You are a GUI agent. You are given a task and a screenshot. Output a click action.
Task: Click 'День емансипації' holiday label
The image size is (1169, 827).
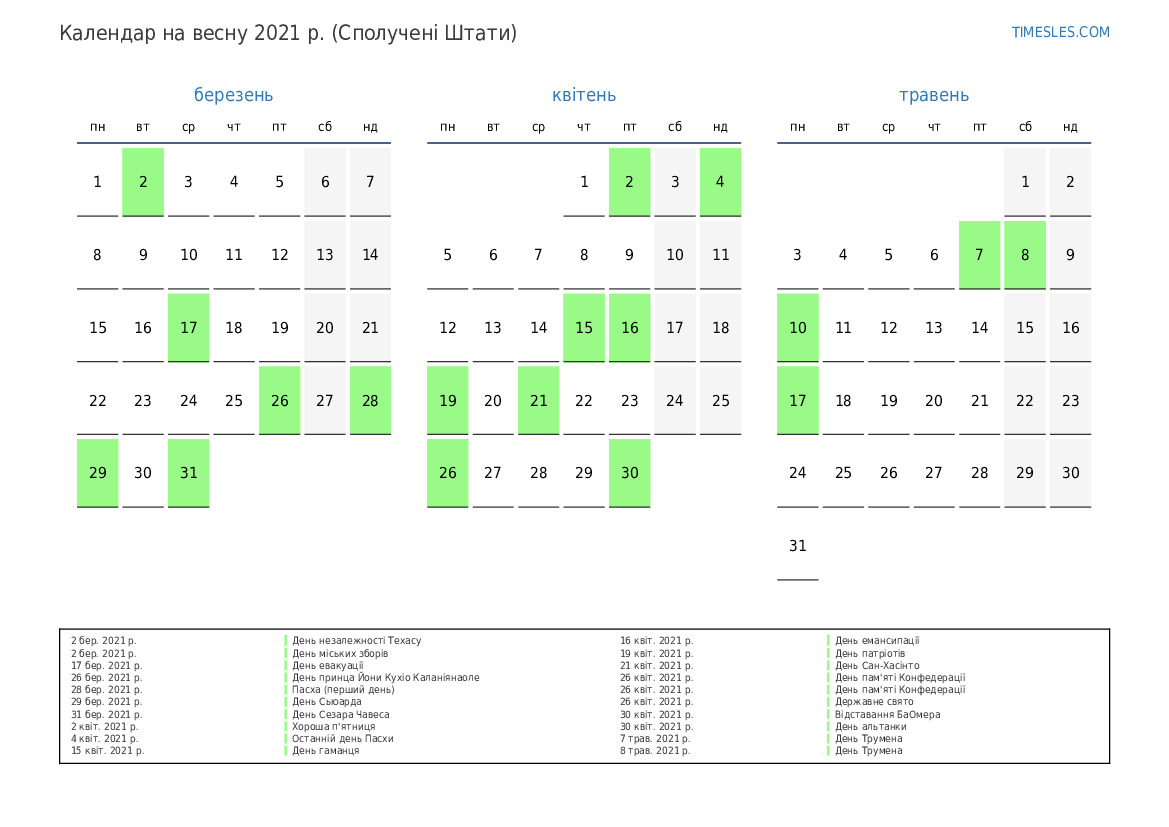877,641
